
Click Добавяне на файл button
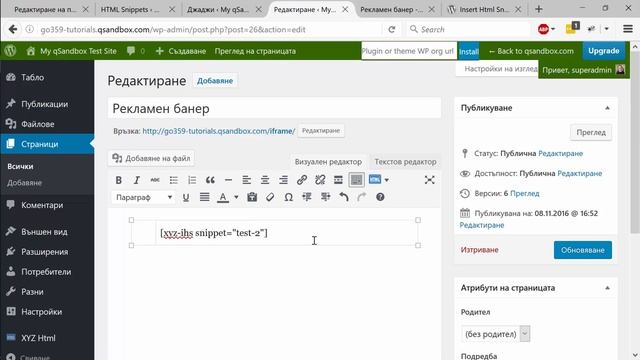coord(151,158)
